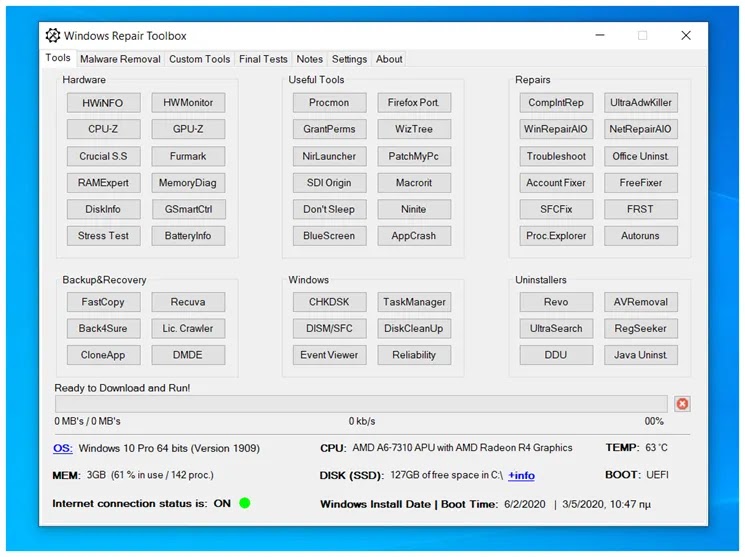This screenshot has height=557, width=745.
Task: Click the Windows Repair Toolbox gear icon
Action: [53, 36]
